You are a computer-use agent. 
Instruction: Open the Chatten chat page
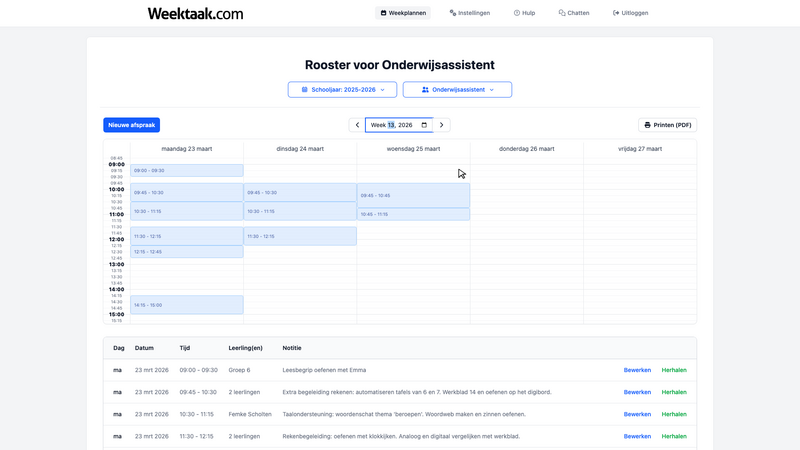(x=574, y=13)
